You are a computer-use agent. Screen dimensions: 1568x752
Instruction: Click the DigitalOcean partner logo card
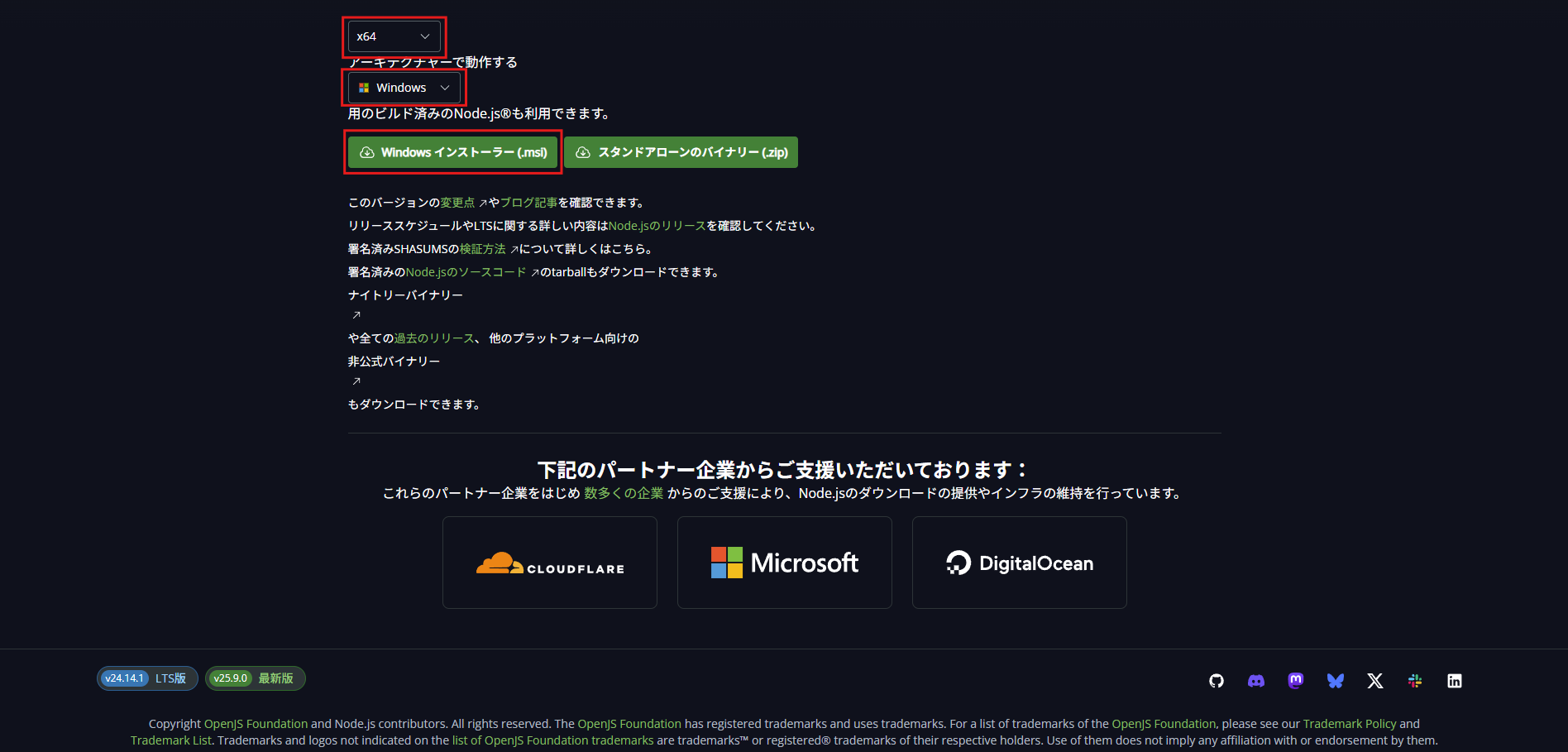coord(1019,563)
